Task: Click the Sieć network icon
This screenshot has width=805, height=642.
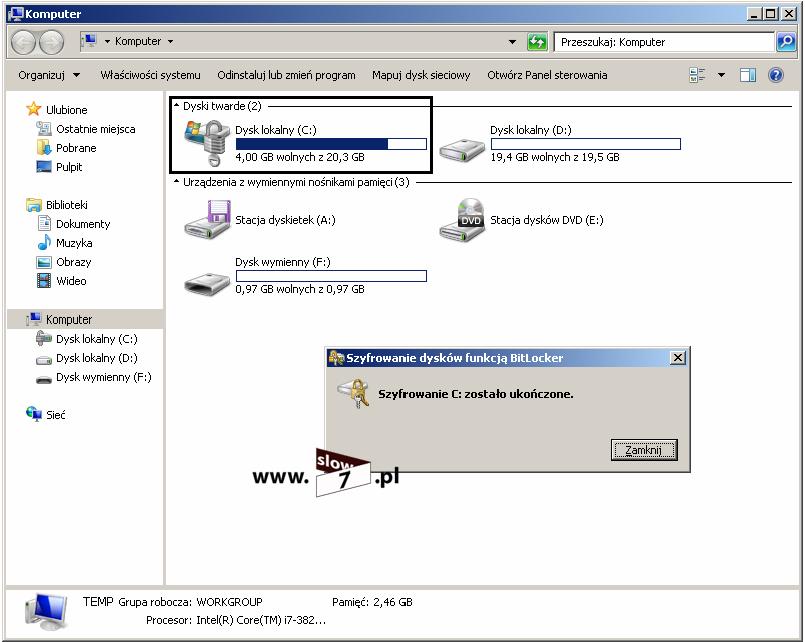Action: click(34, 414)
